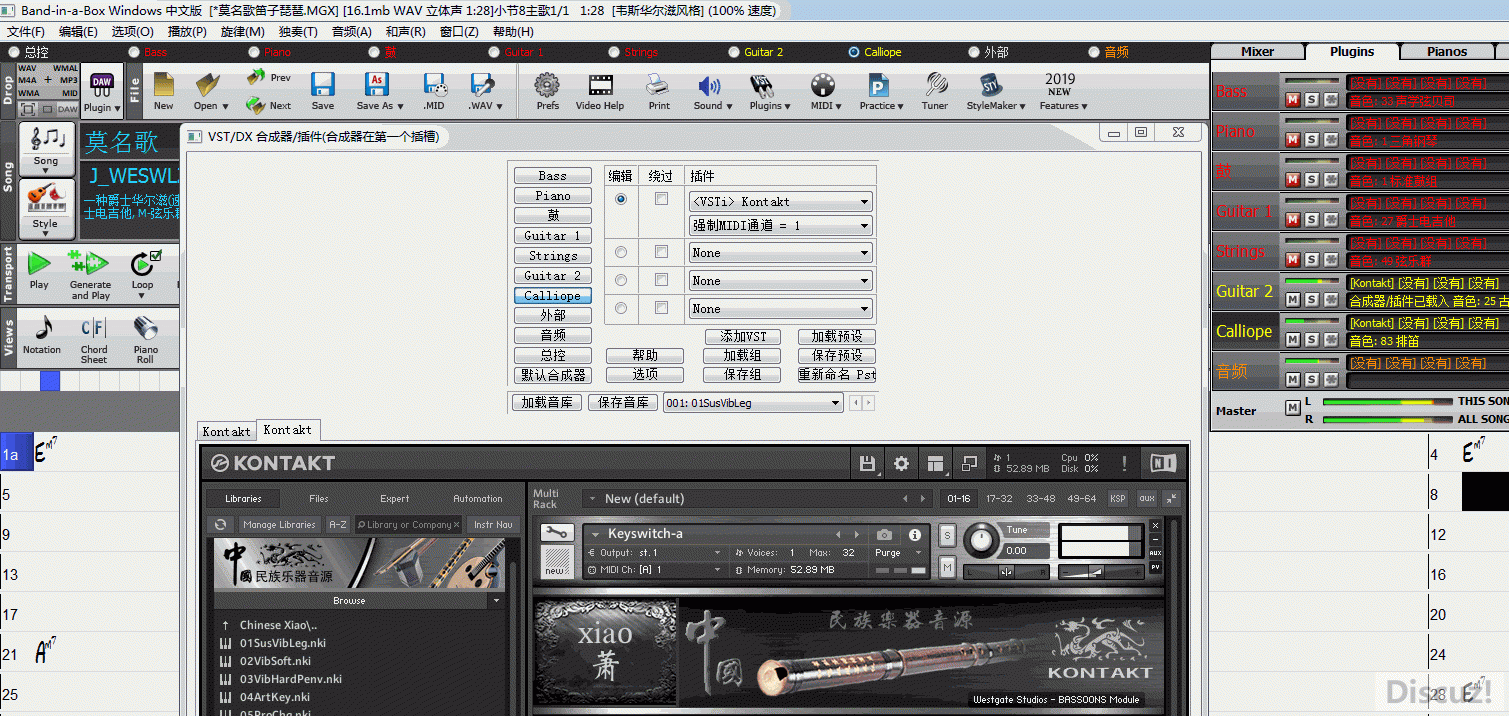
Task: Click Kontakt workspace layout icon
Action: 936,464
